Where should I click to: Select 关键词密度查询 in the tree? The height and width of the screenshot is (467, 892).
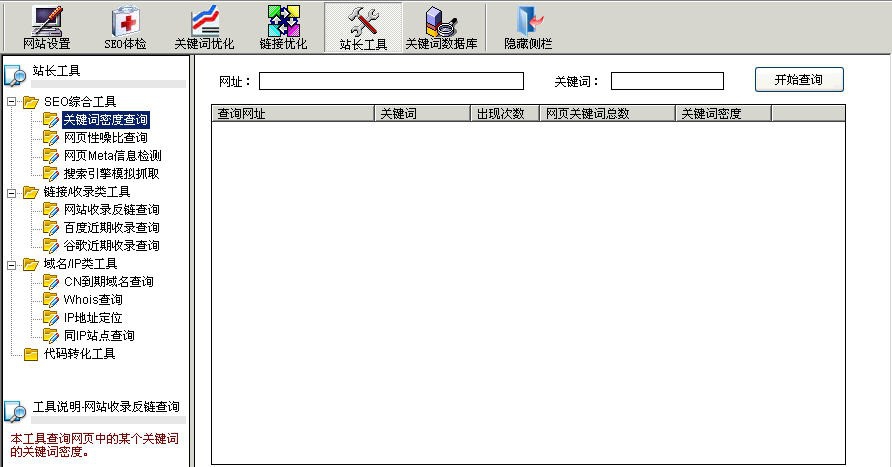coord(106,119)
